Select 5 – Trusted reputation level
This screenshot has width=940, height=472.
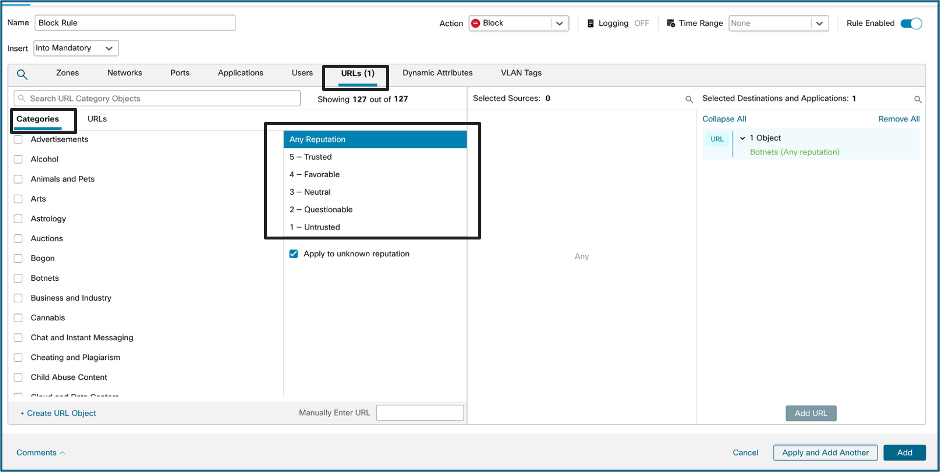point(375,157)
